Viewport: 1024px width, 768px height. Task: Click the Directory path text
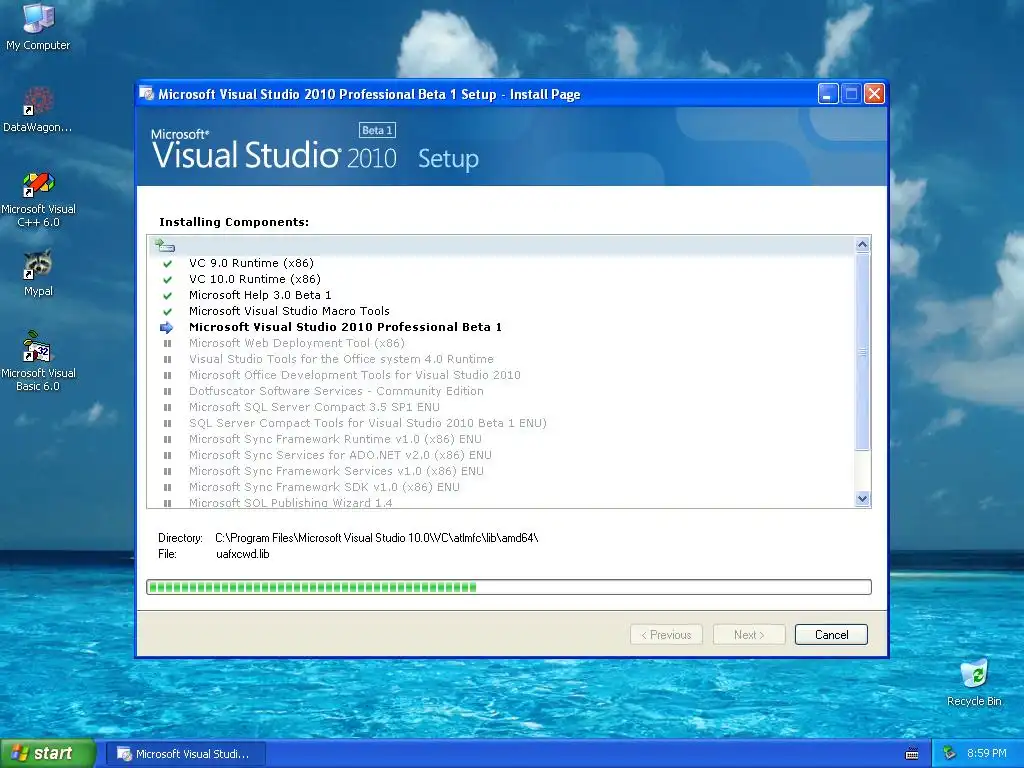click(376, 538)
